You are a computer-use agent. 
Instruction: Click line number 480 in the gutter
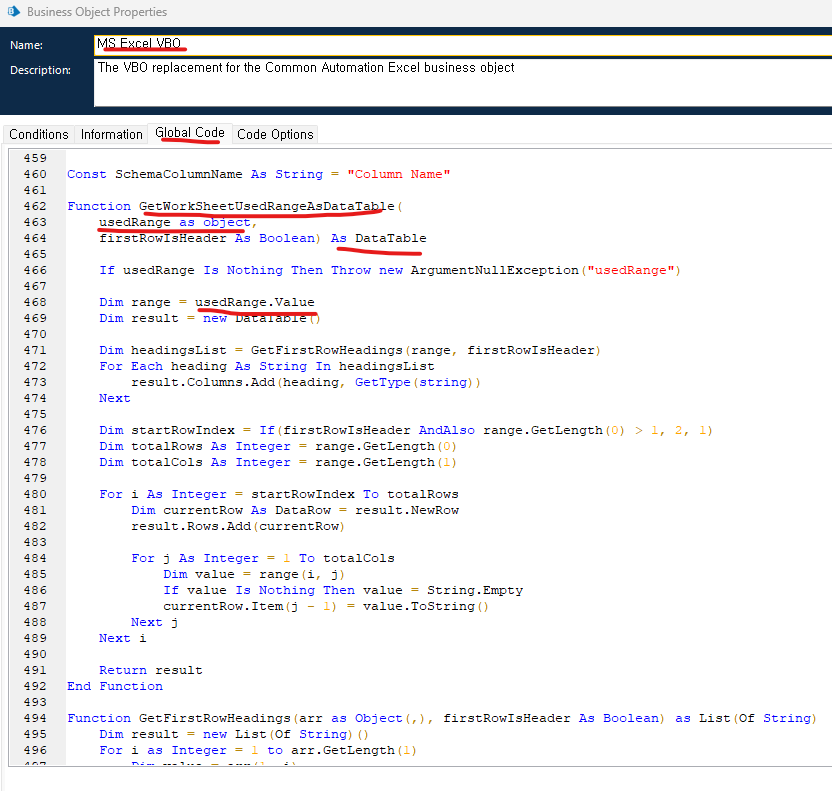(x=35, y=494)
